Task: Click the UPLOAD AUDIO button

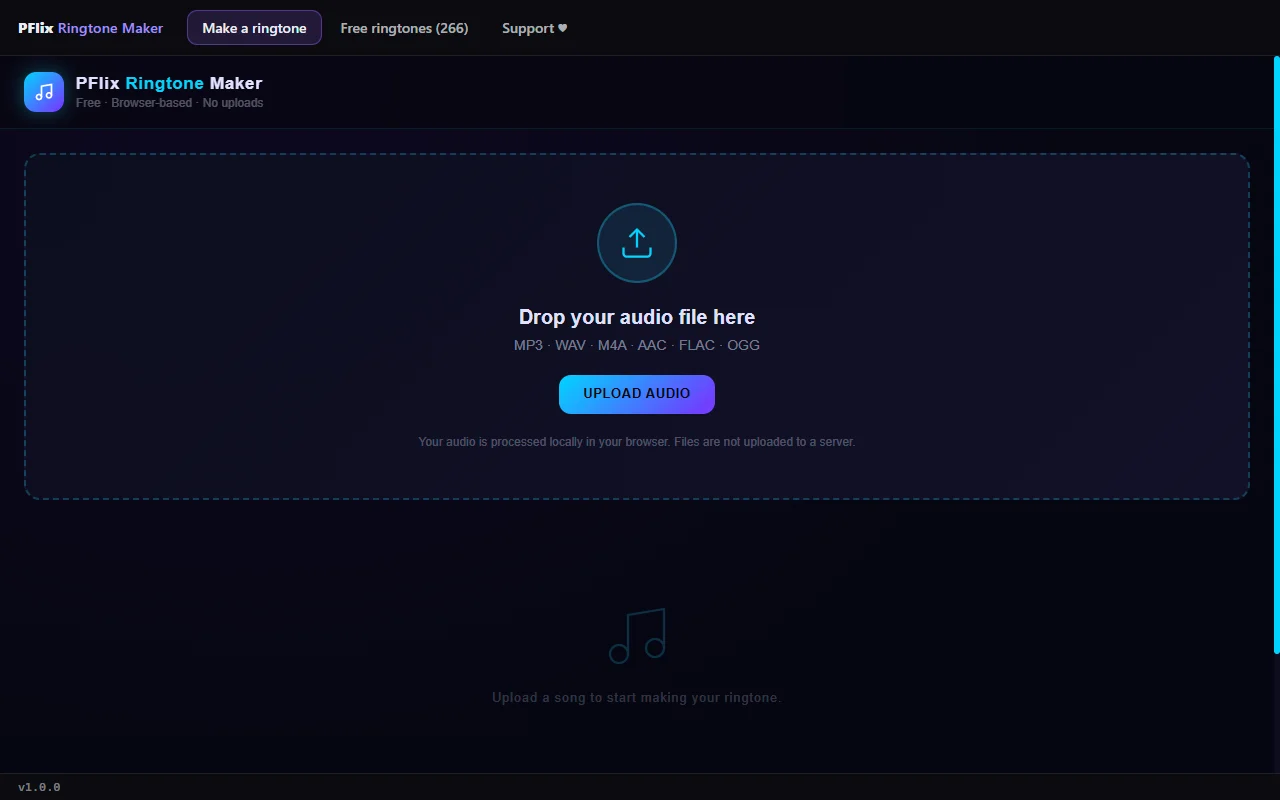Action: 637,394
